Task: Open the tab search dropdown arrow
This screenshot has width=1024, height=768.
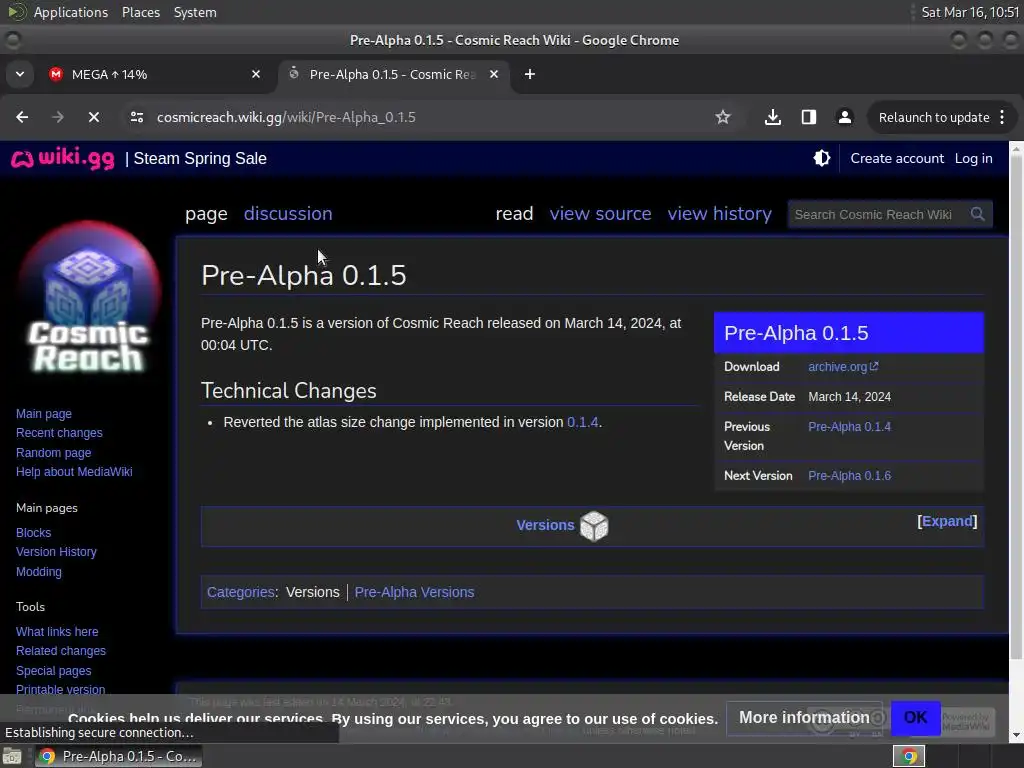Action: coord(20,74)
